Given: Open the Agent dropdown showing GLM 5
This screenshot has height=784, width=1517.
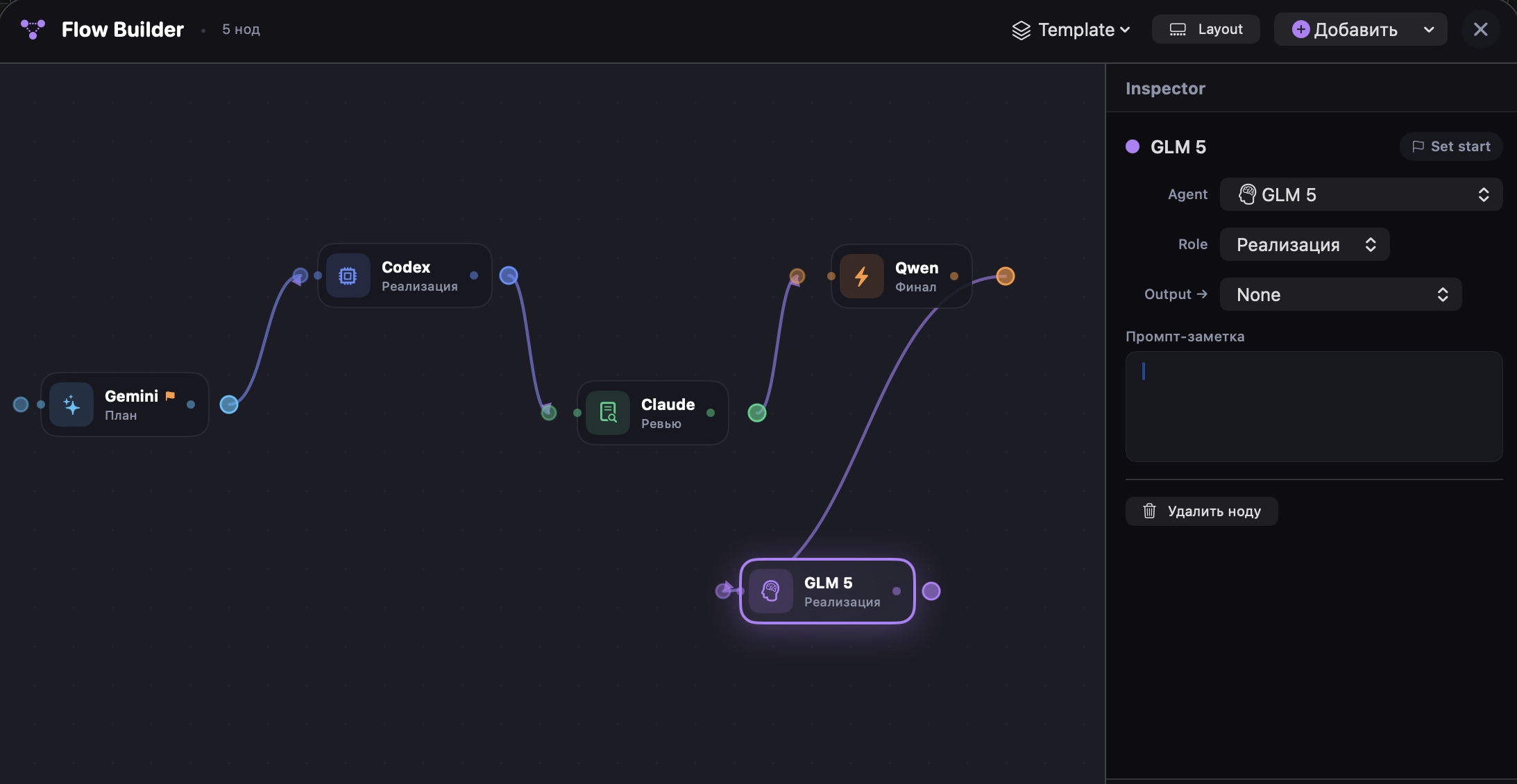Looking at the screenshot, I should click(x=1359, y=194).
